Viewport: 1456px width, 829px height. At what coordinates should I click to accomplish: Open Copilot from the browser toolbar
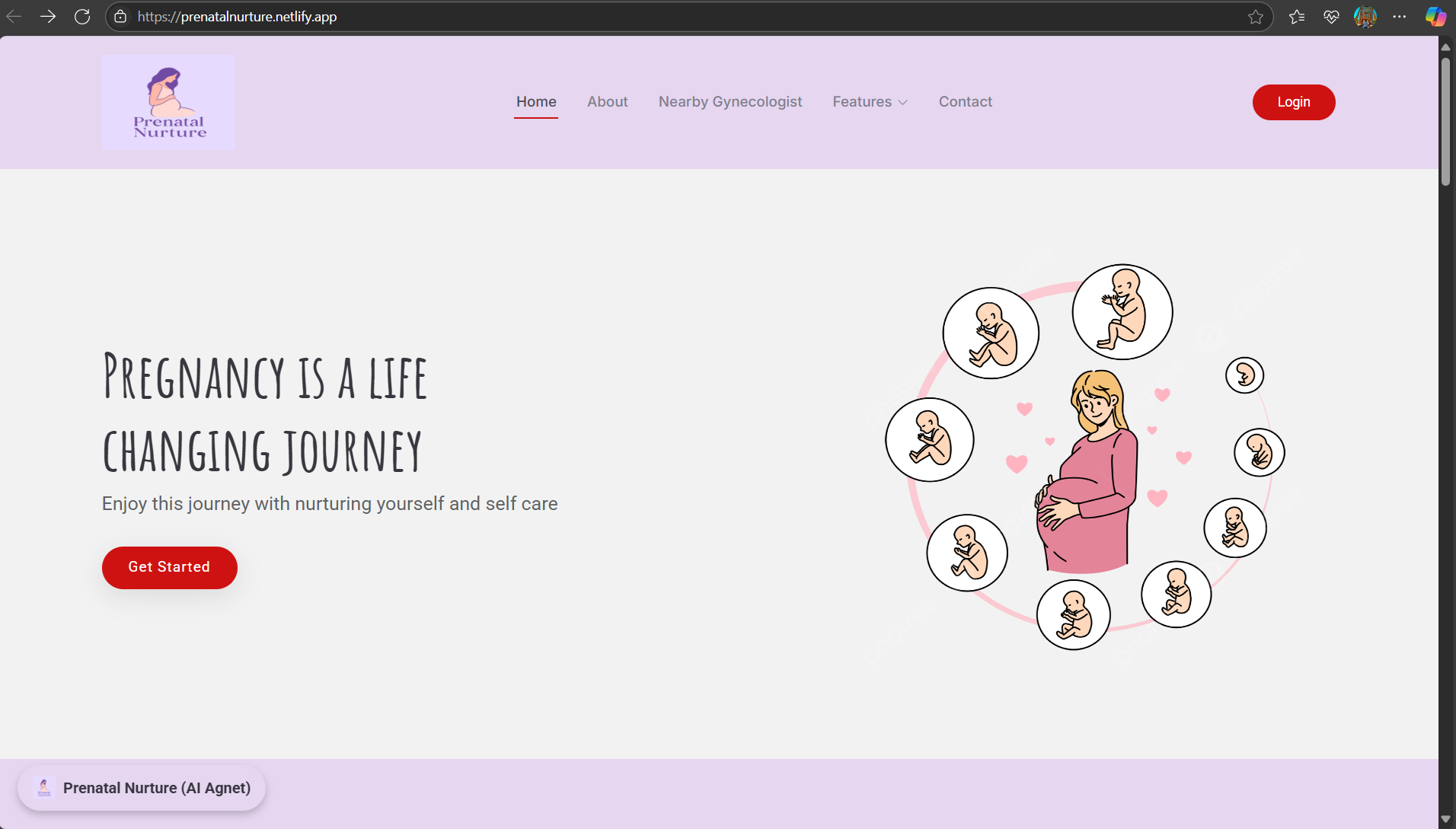pyautogui.click(x=1436, y=16)
